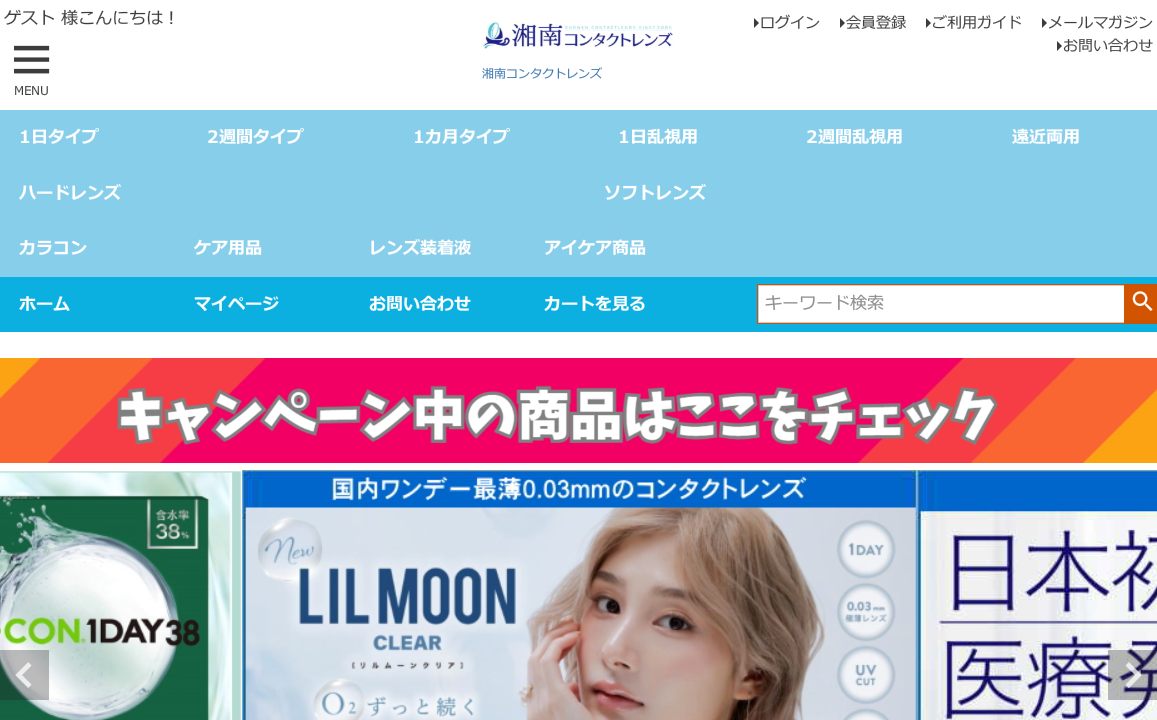This screenshot has height=720, width=1157.
Task: Select the 1カ月タイプ category
Action: (x=461, y=137)
